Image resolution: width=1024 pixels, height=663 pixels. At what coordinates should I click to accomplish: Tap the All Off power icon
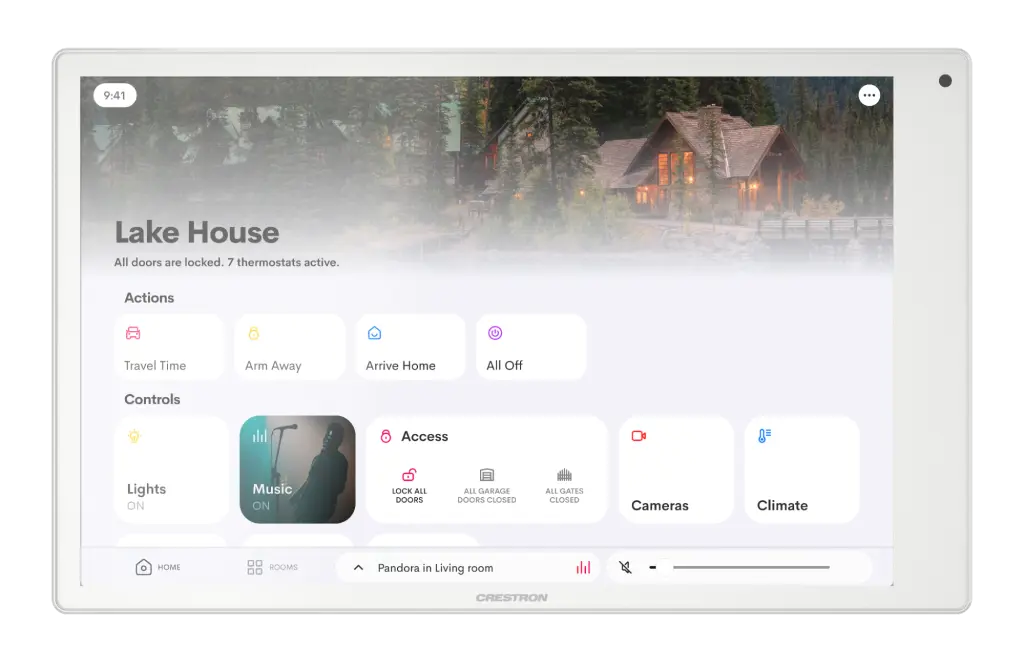[x=495, y=333]
